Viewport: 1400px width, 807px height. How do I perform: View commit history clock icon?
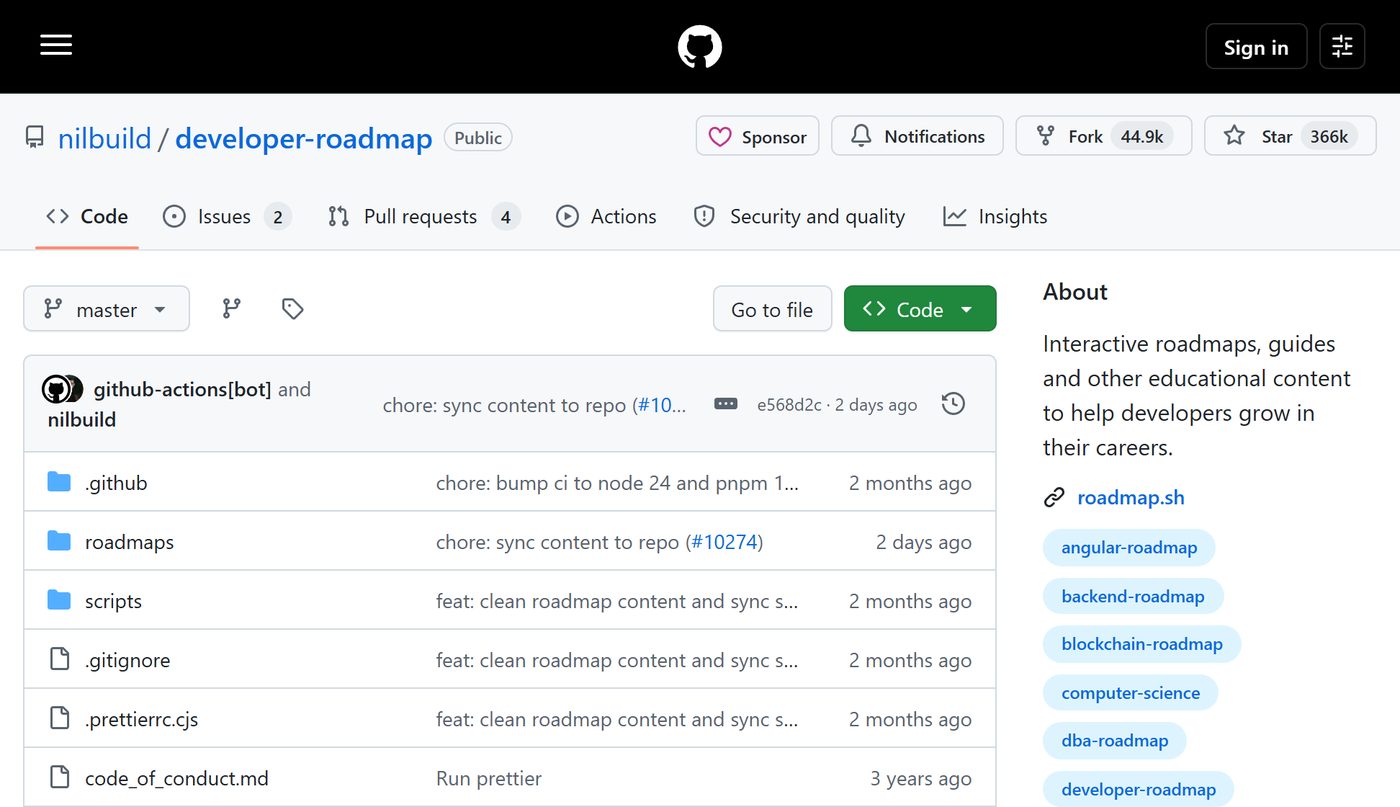pos(953,404)
